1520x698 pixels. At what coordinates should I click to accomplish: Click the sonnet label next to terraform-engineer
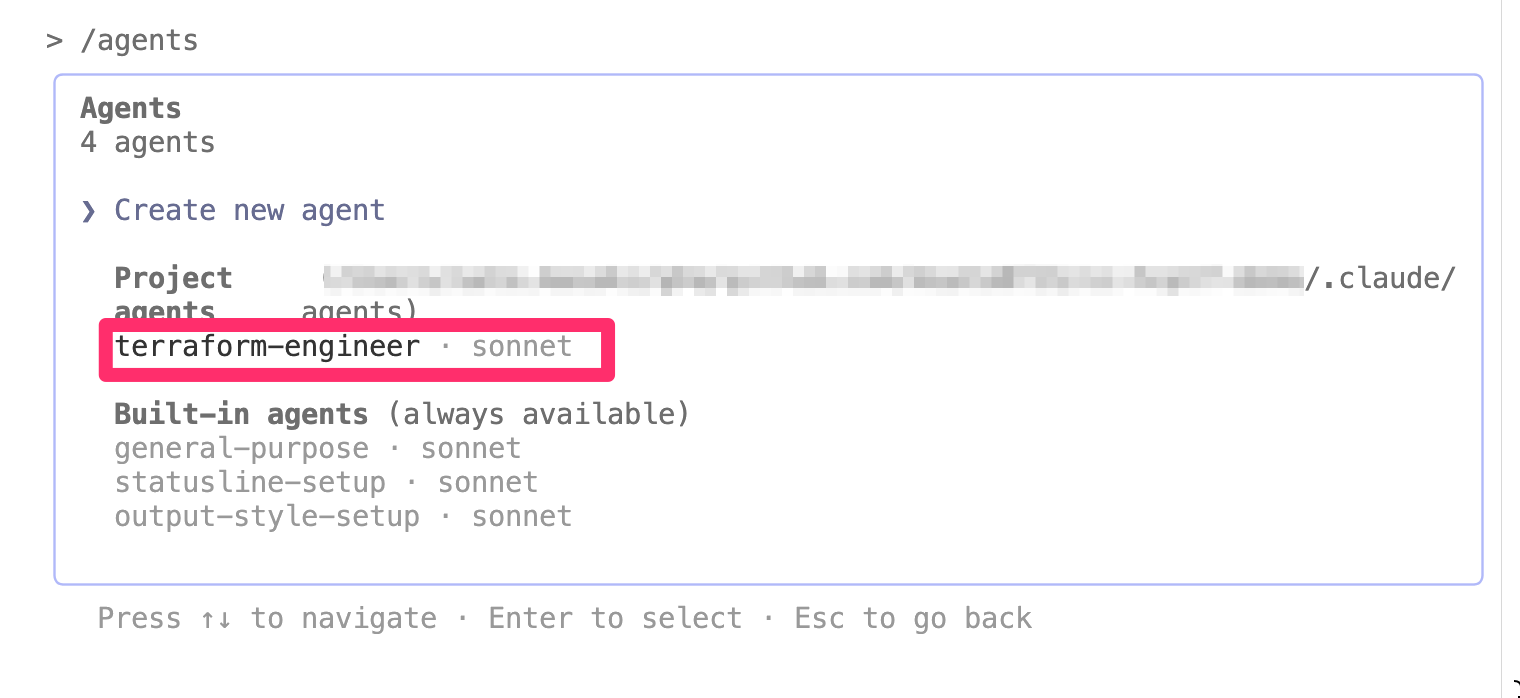click(522, 347)
